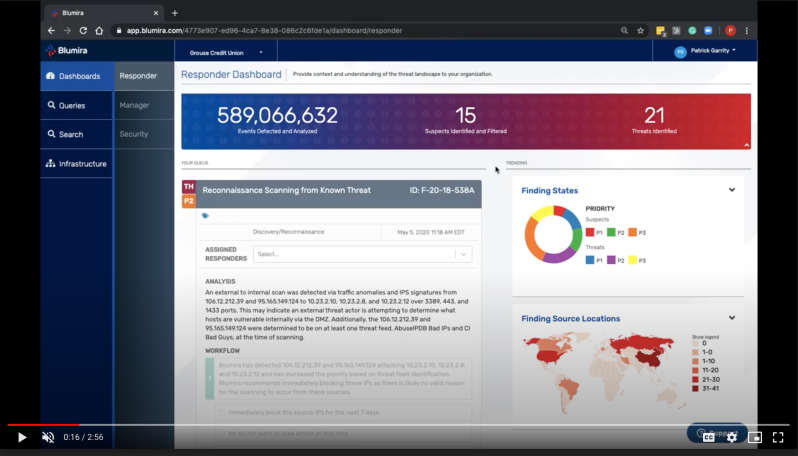This screenshot has height=456, width=798.
Task: Play the video
Action: point(22,437)
